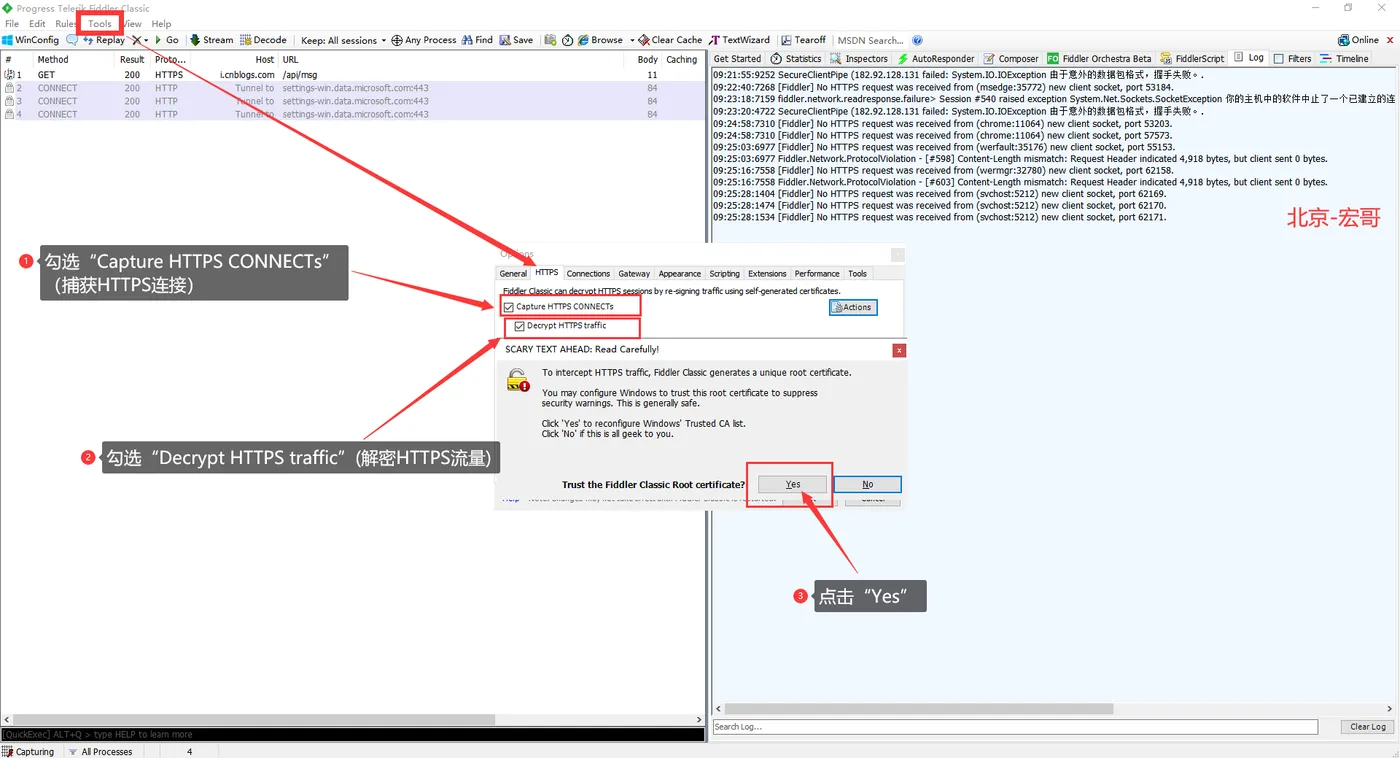Screen dimensions: 1400x758
Task: Click the Remove sessions X icon
Action: coord(137,40)
